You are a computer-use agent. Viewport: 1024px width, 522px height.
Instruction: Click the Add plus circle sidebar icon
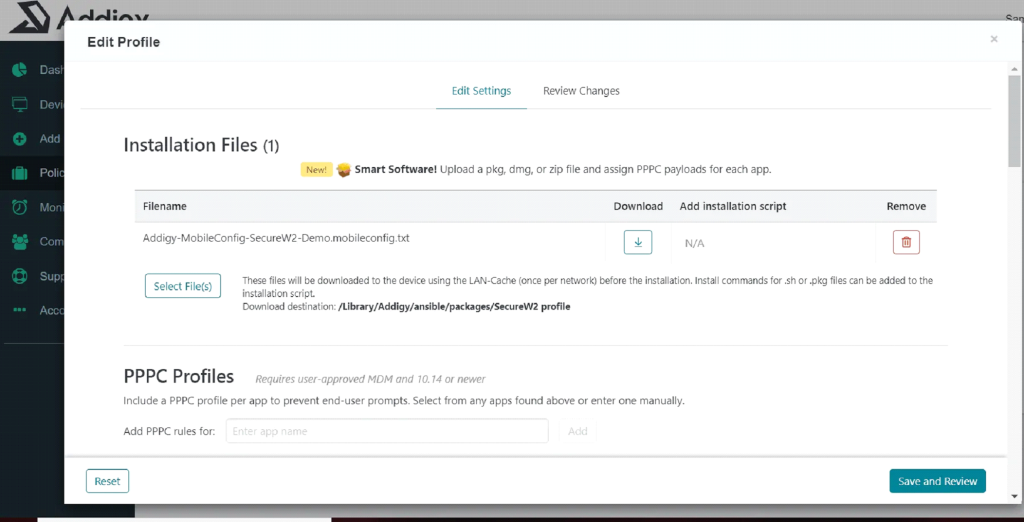pyautogui.click(x=19, y=139)
